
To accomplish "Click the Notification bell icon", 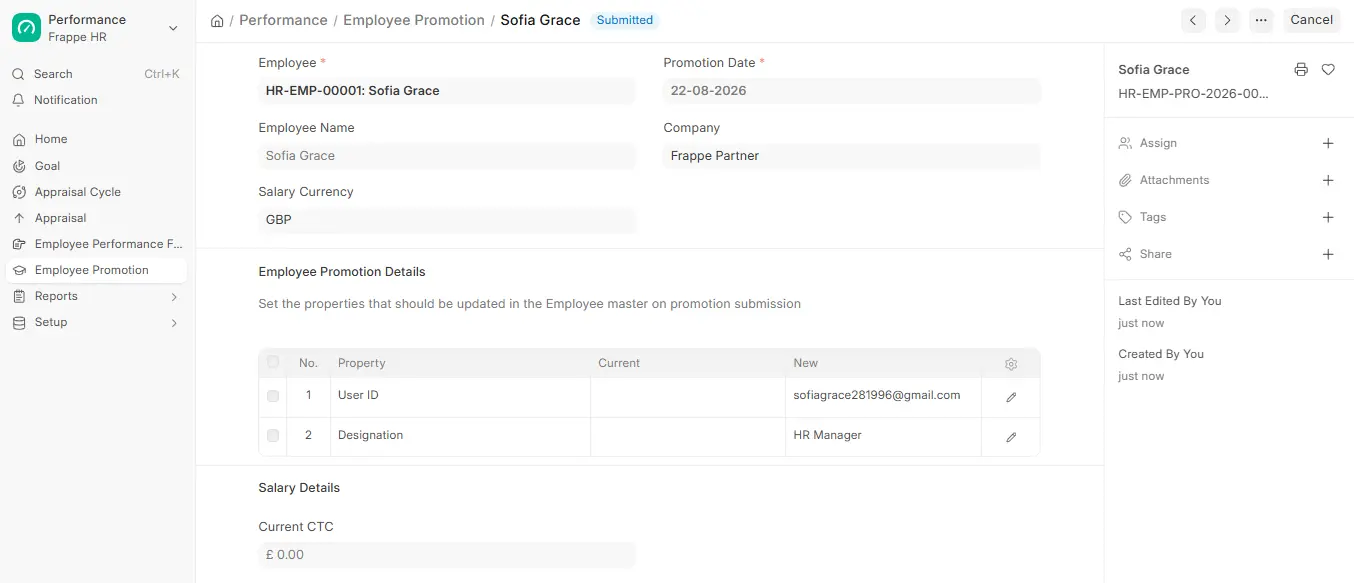I will click(x=18, y=100).
